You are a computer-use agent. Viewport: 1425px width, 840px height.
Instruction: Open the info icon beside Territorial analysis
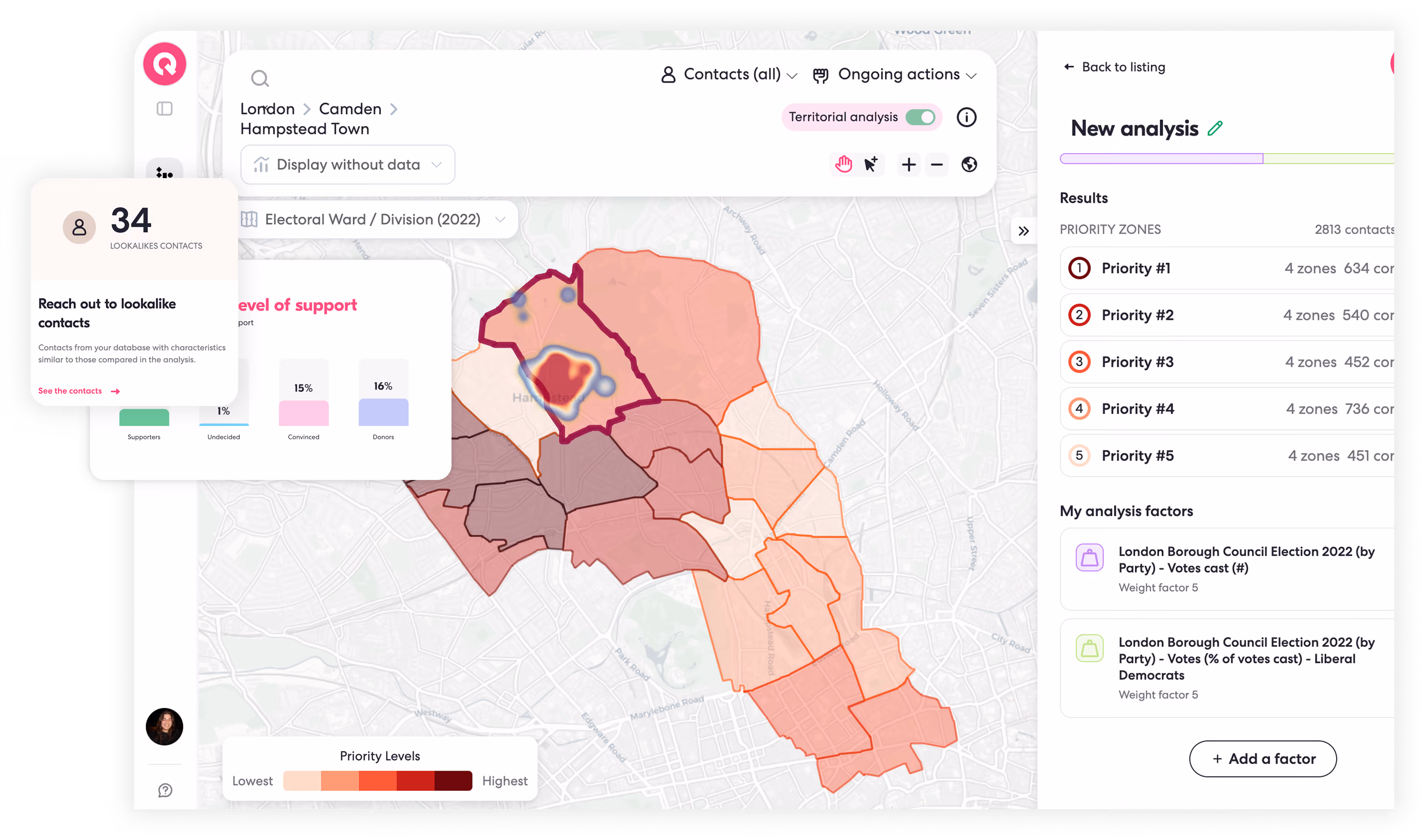[x=966, y=117]
